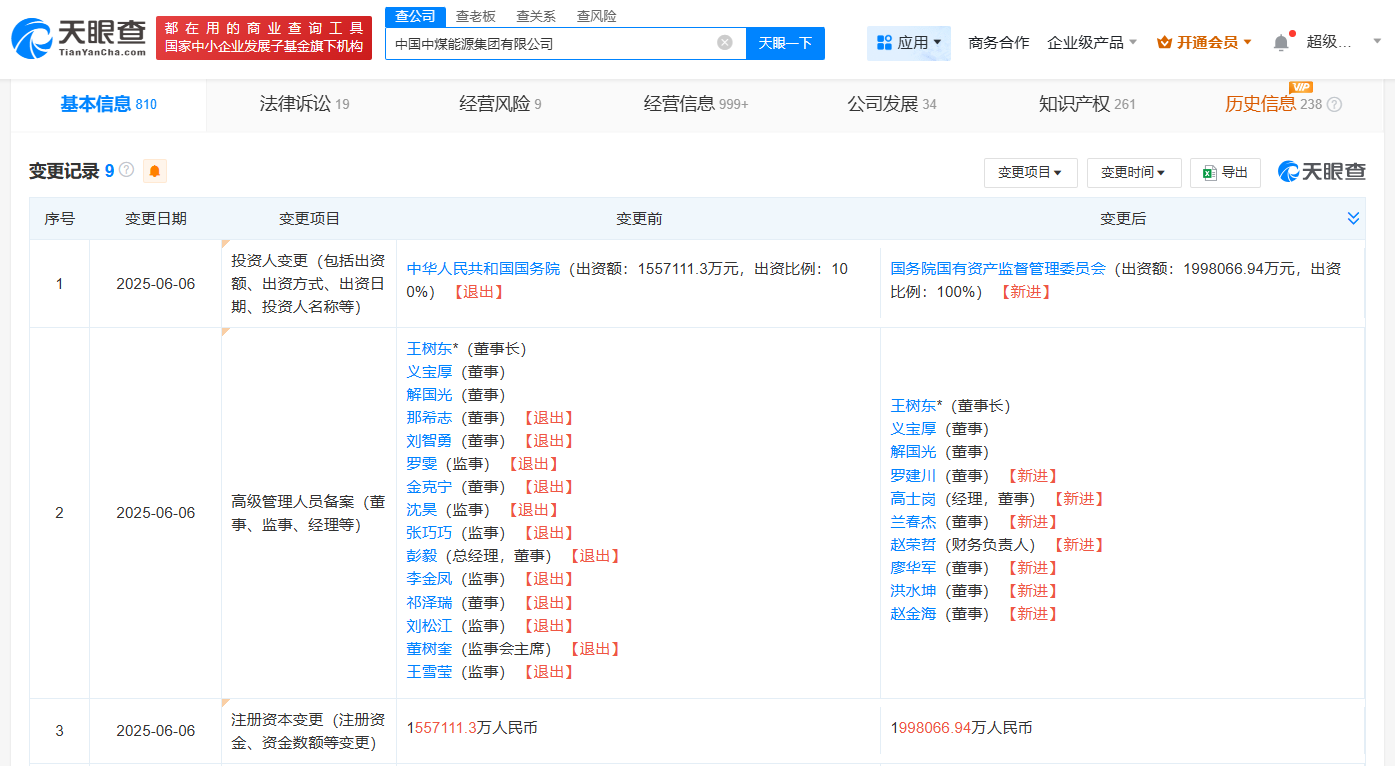Open the 沈昊 supervisor link

click(x=422, y=510)
